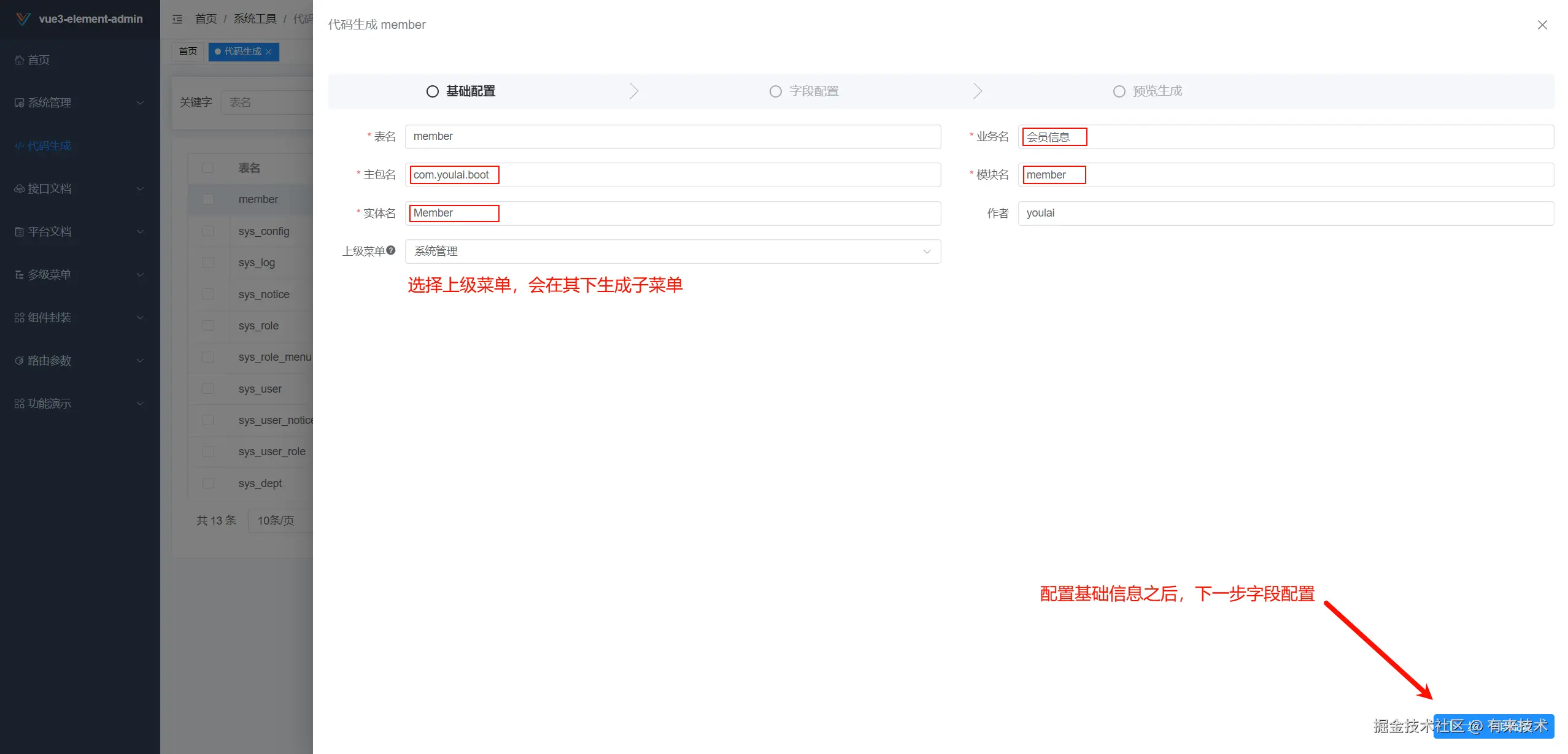
Task: Select all rows via header checkbox
Action: coord(208,168)
